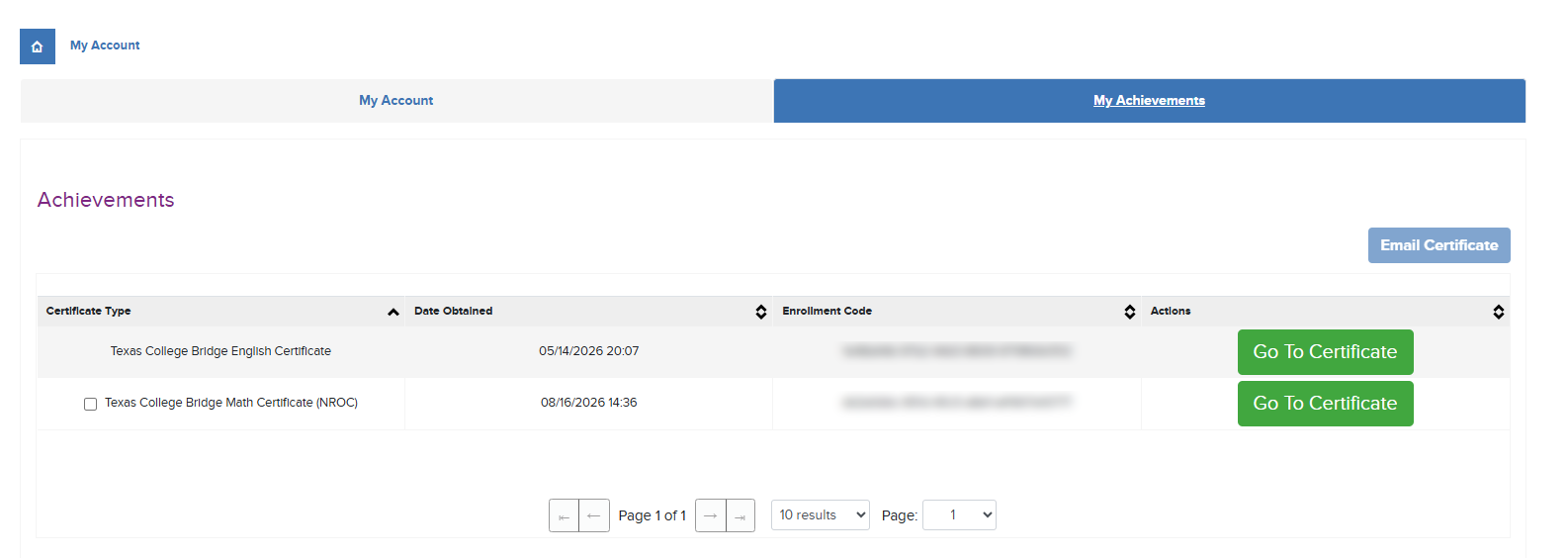Select the My Achievements tab
Screen dimensions: 1568x558
click(x=1149, y=101)
